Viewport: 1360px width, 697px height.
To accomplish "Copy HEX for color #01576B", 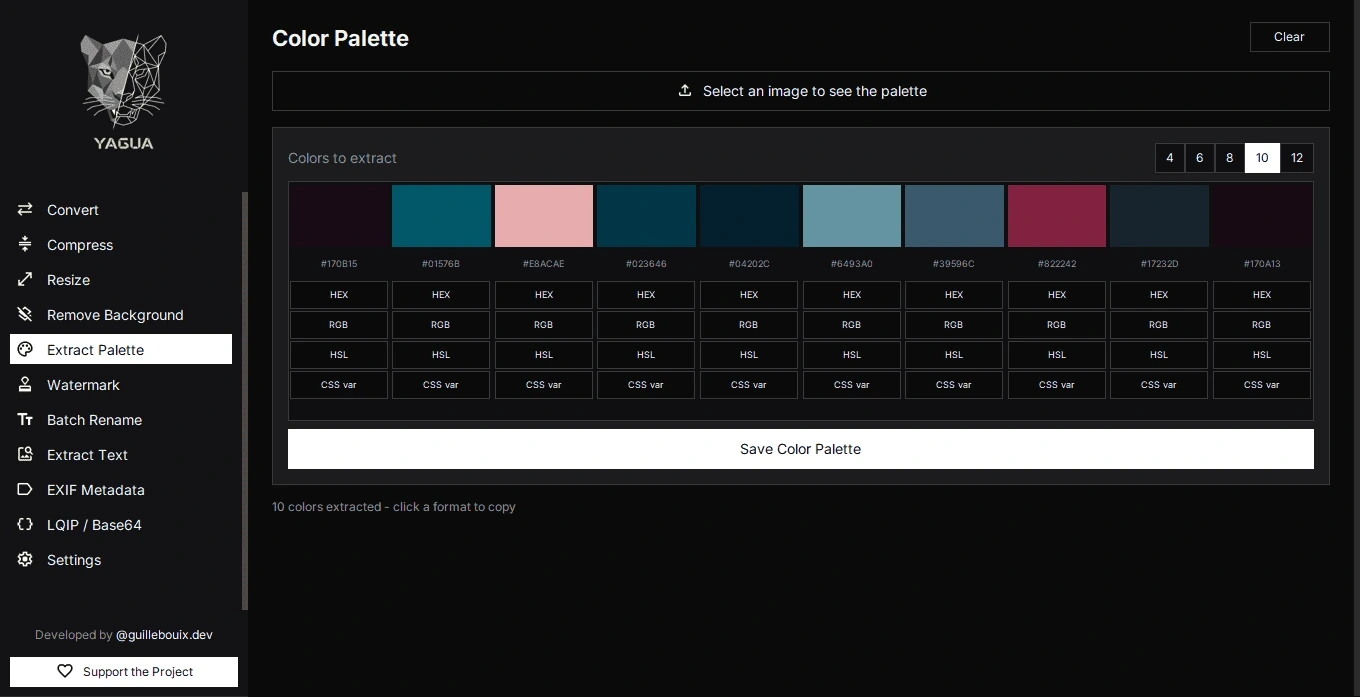I will tap(441, 295).
